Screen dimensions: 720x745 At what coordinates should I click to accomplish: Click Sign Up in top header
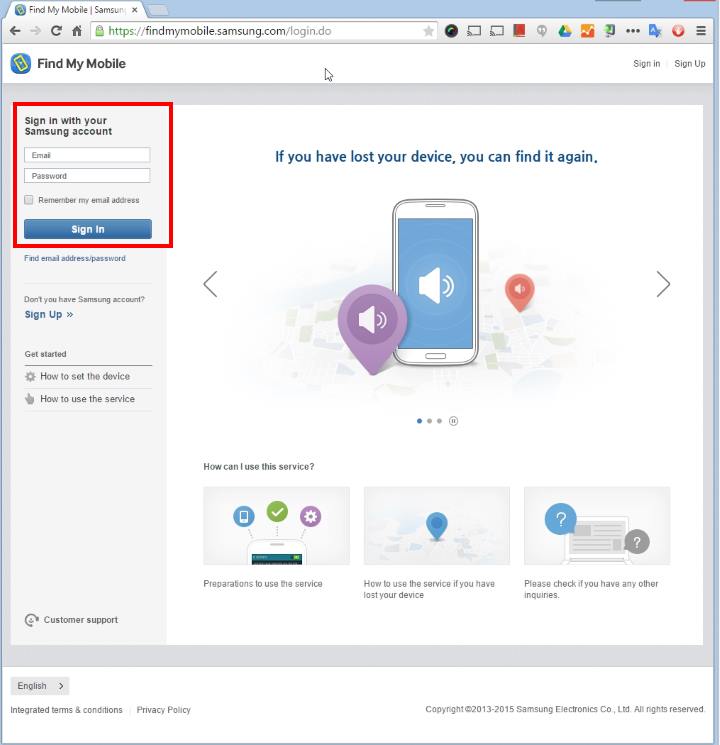(x=689, y=64)
